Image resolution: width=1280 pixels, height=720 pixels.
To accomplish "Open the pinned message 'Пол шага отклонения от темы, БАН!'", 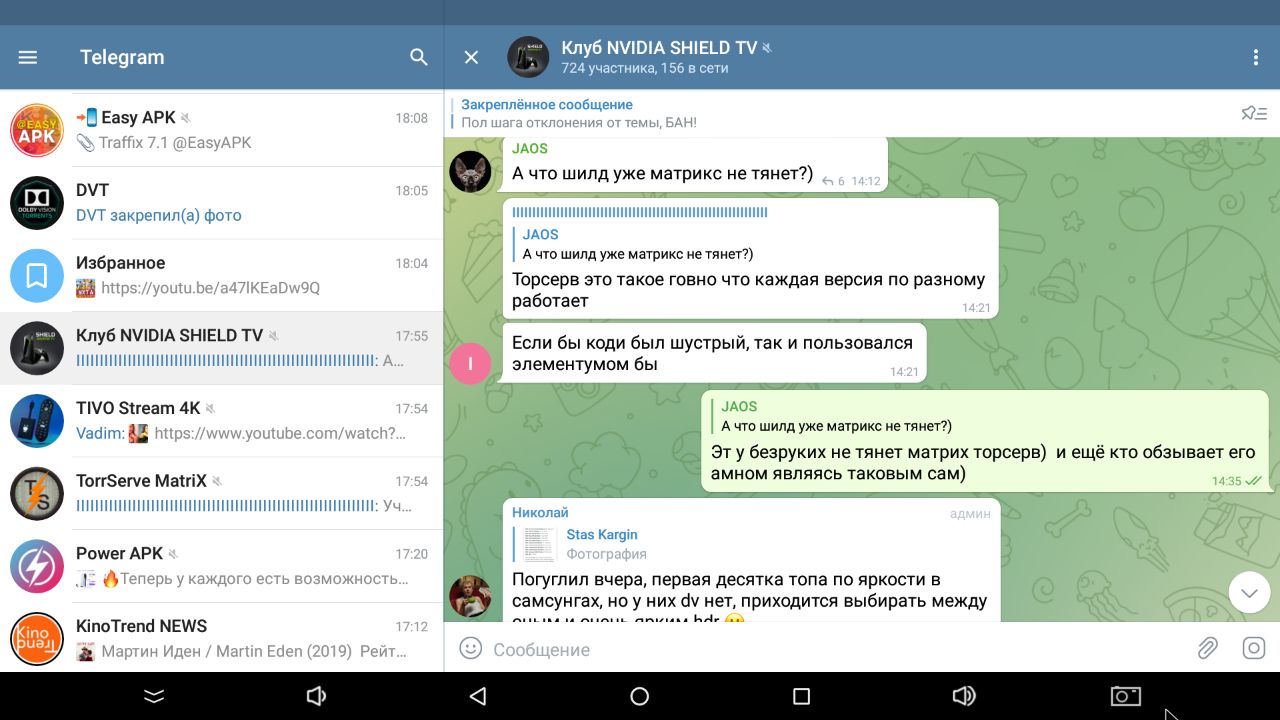I will coord(579,122).
